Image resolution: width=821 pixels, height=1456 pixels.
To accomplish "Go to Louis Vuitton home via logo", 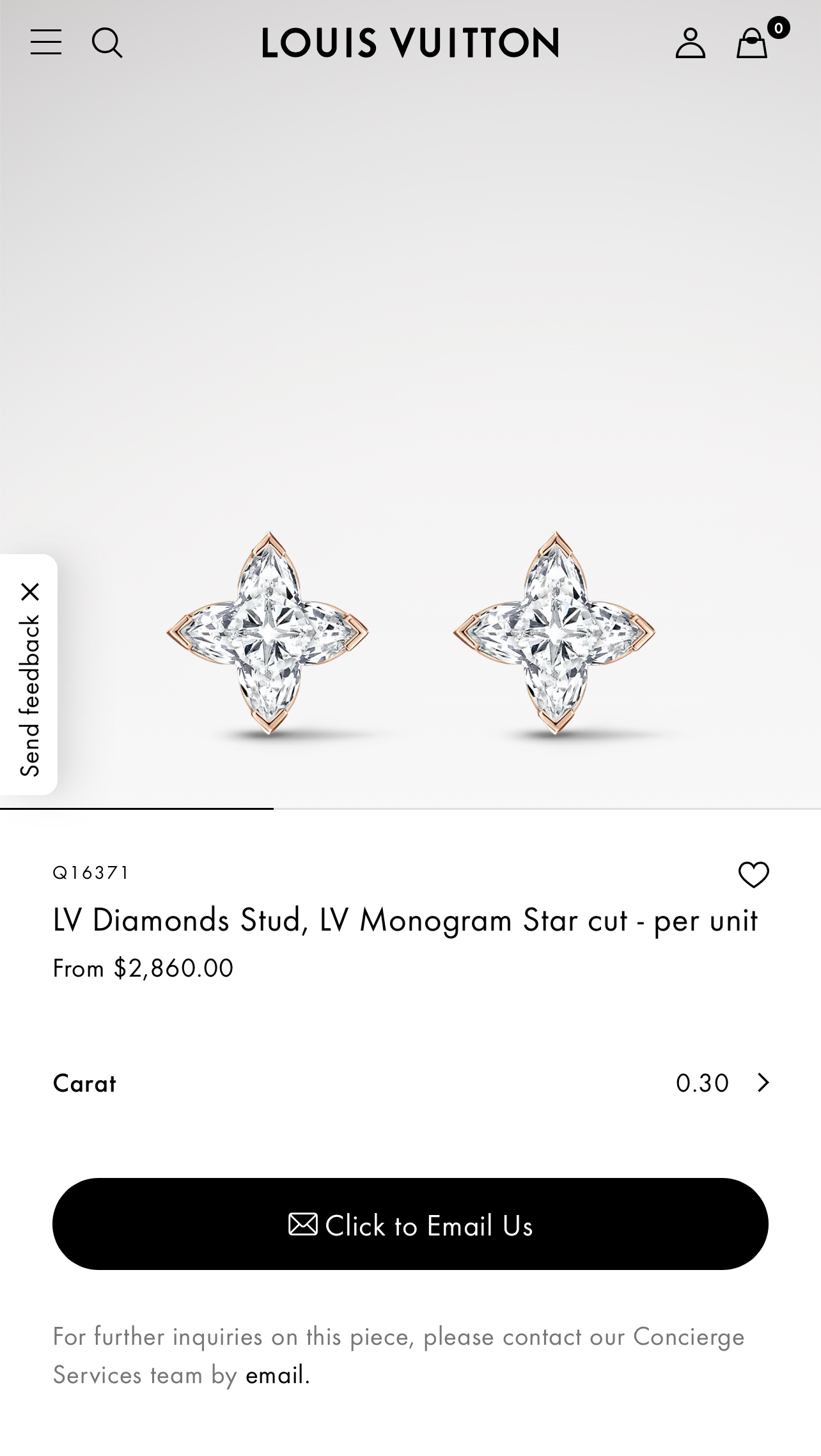I will pyautogui.click(x=410, y=43).
